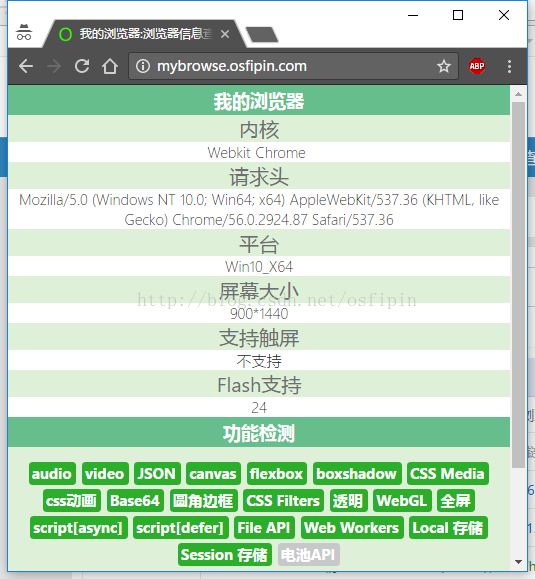Click the Local 存储 badge
The image size is (535, 579).
pos(448,528)
